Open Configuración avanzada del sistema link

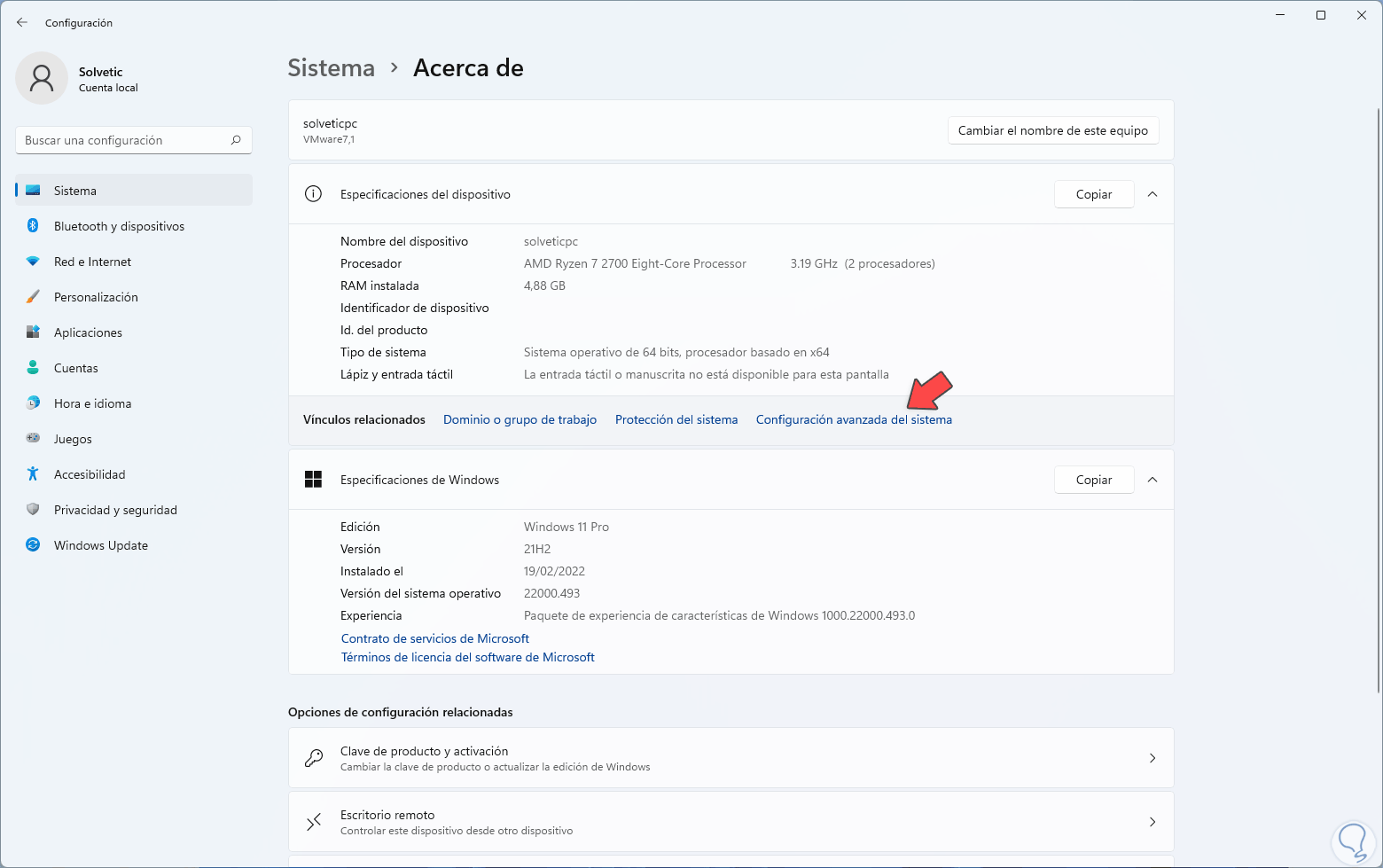point(854,419)
